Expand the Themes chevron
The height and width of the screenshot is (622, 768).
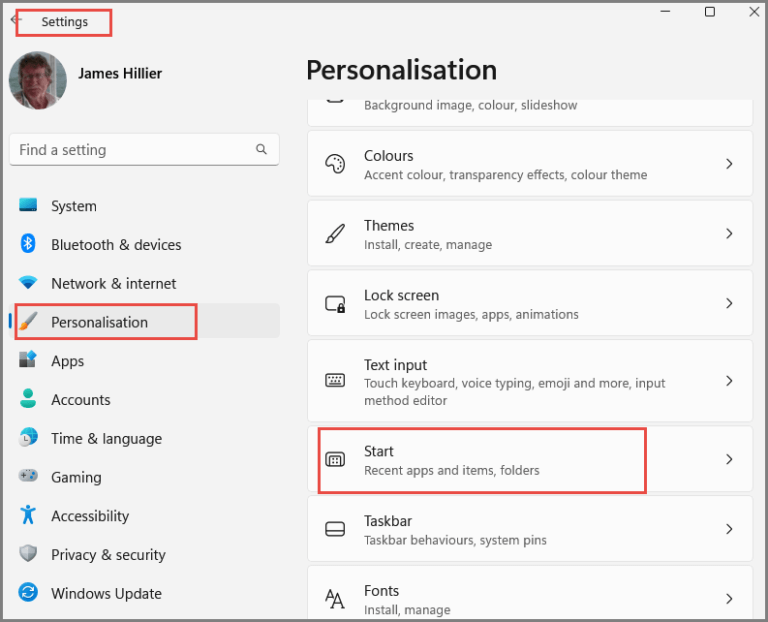coord(729,234)
